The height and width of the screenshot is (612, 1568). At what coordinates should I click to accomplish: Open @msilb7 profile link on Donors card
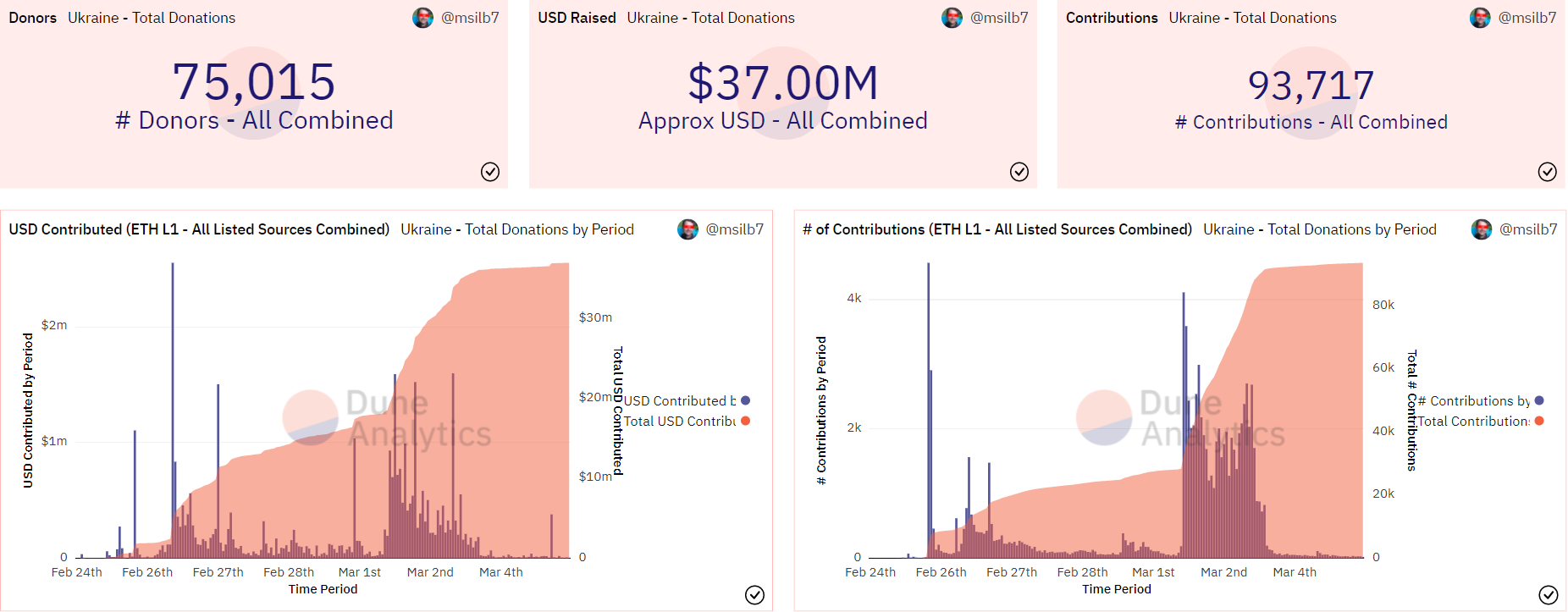tap(470, 18)
